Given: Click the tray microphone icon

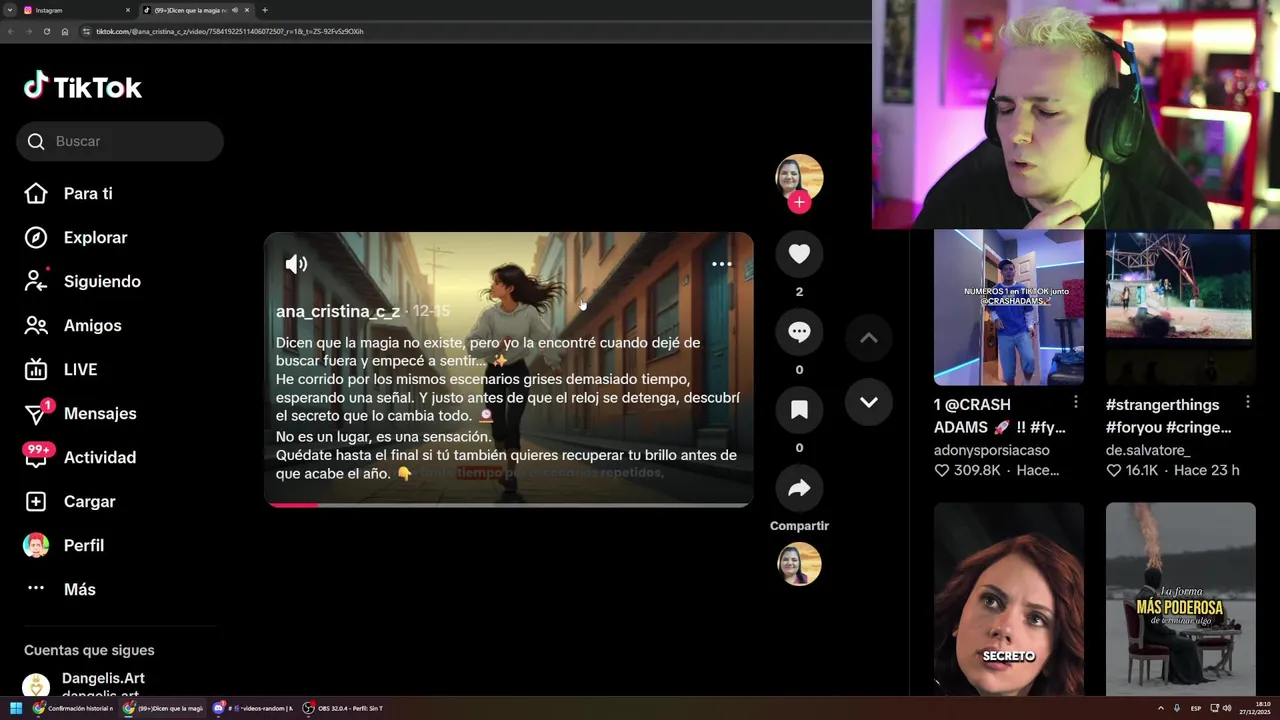Looking at the screenshot, I should [1177, 708].
